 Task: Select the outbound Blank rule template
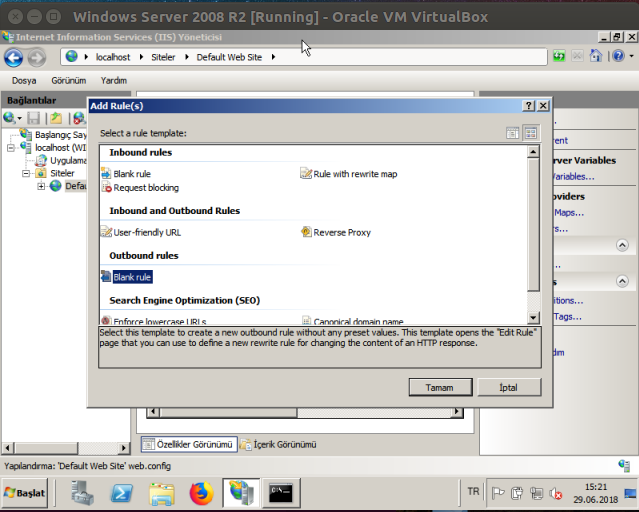[127, 277]
